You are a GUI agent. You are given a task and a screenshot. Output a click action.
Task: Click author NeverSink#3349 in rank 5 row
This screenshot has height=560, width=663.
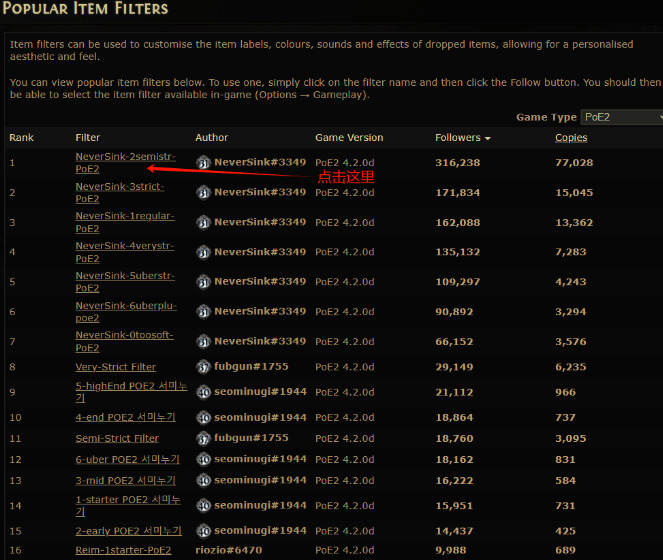click(260, 281)
